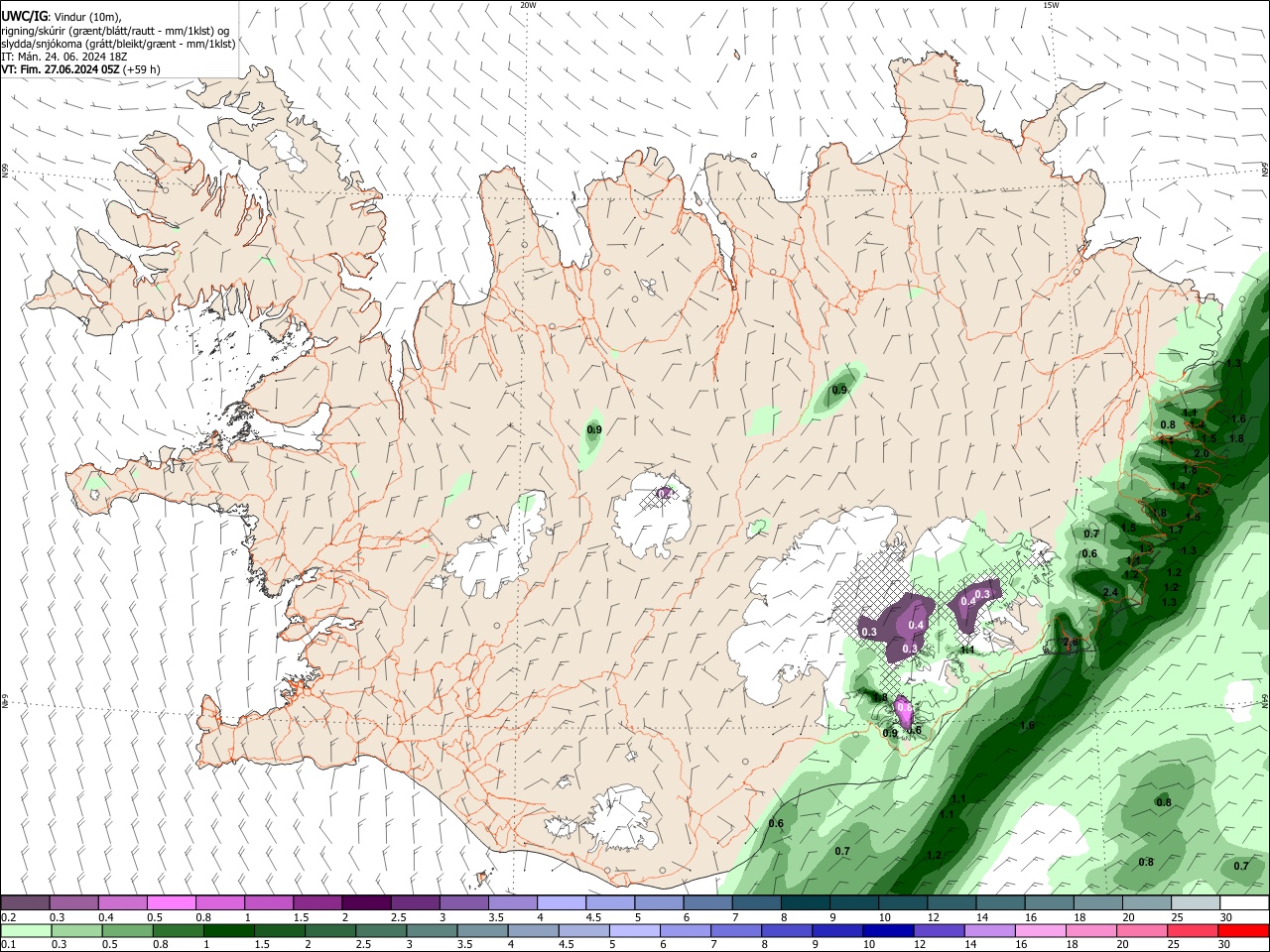Pick the white swatch labeled 30 in top legend row

(x=1244, y=902)
